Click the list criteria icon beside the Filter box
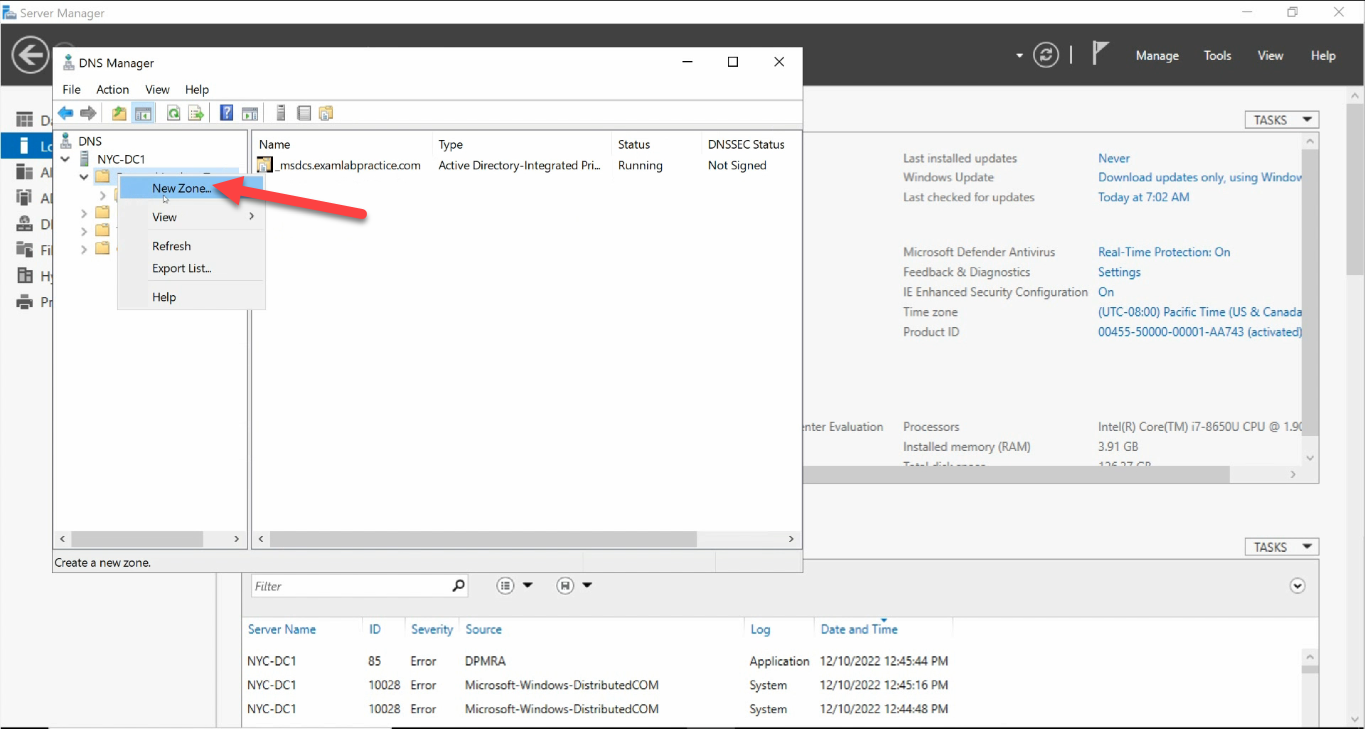Image resolution: width=1365 pixels, height=729 pixels. coord(506,586)
